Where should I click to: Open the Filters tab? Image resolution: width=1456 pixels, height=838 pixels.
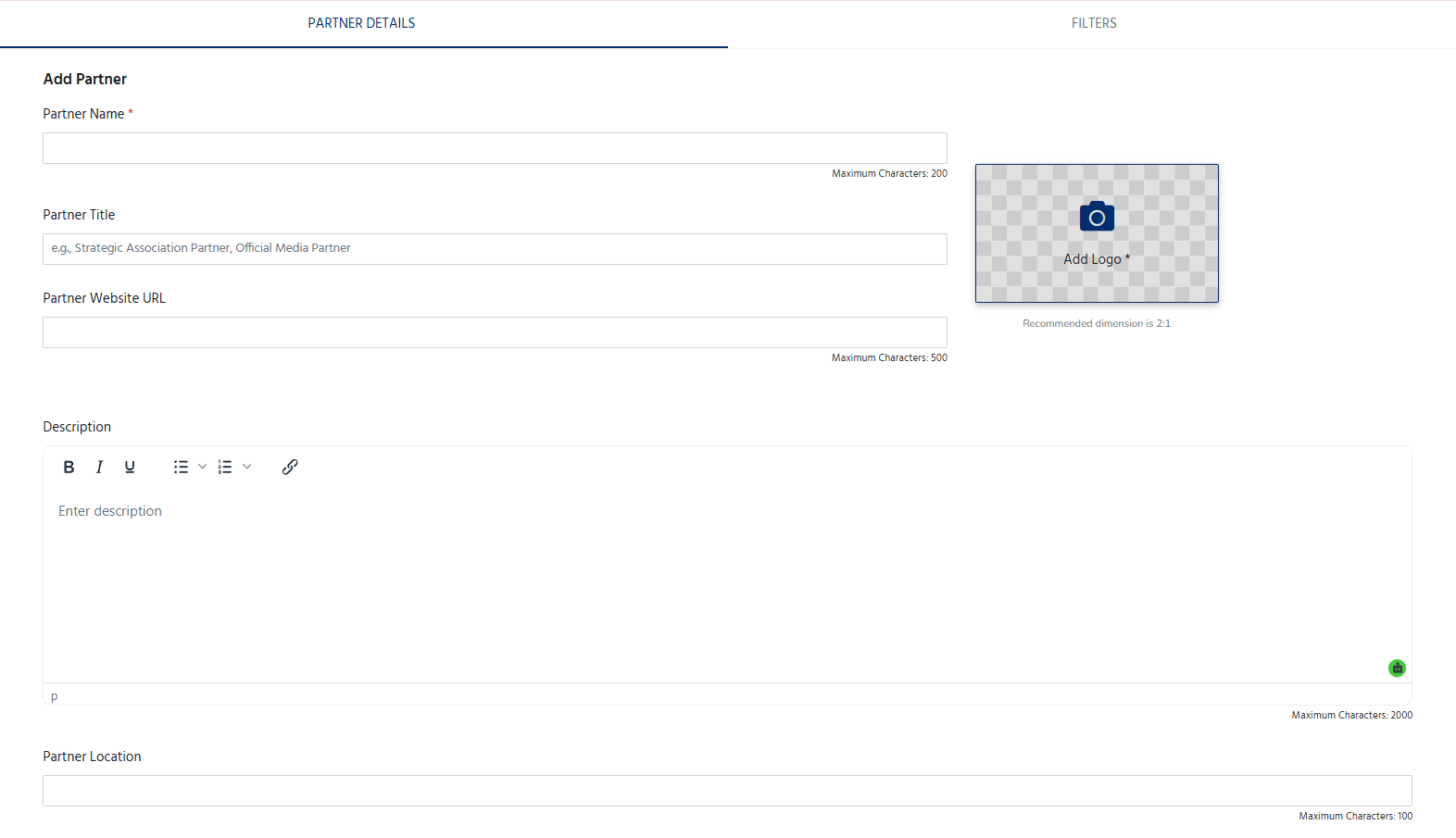pos(1094,23)
